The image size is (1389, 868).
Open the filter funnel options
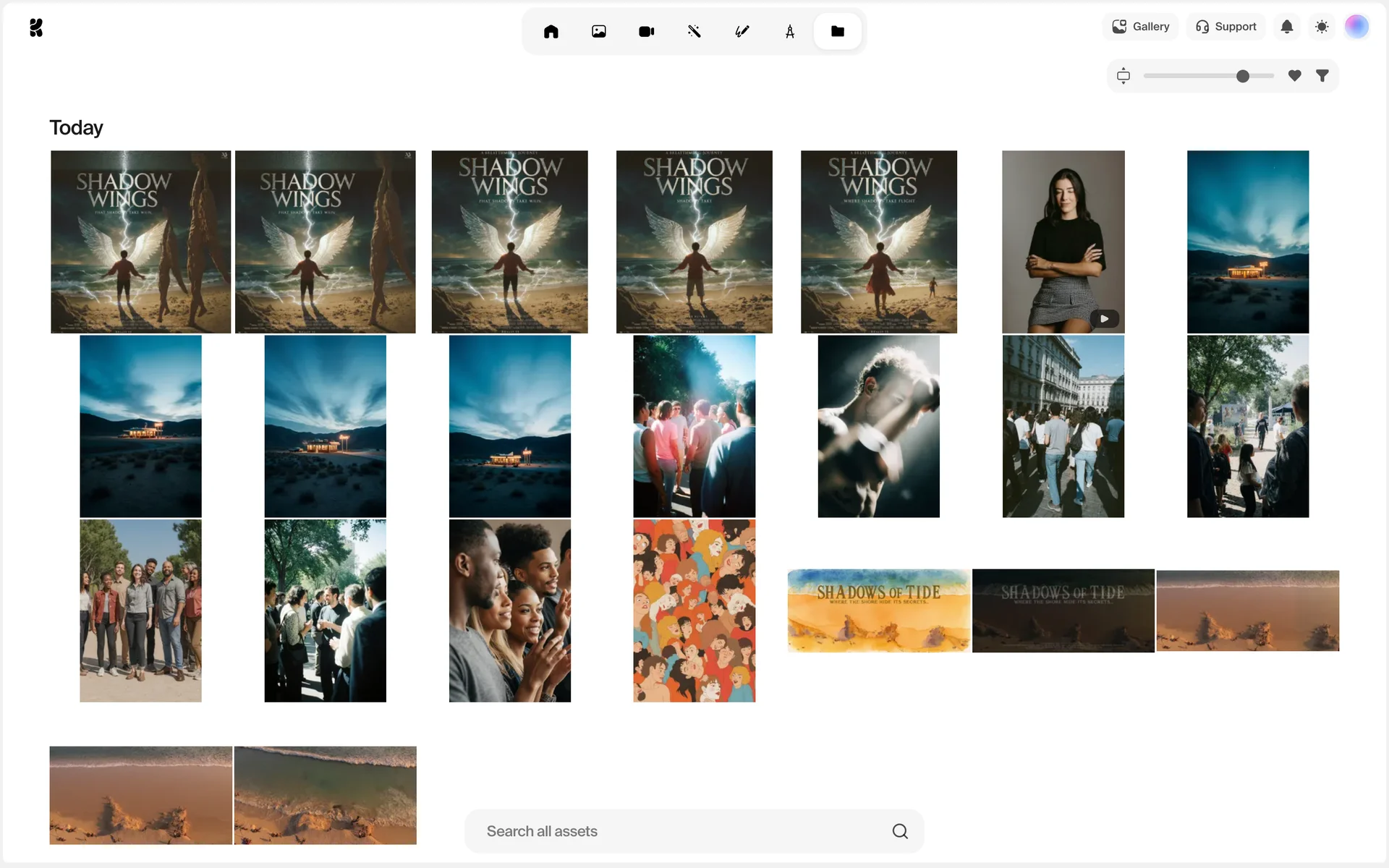(1322, 75)
